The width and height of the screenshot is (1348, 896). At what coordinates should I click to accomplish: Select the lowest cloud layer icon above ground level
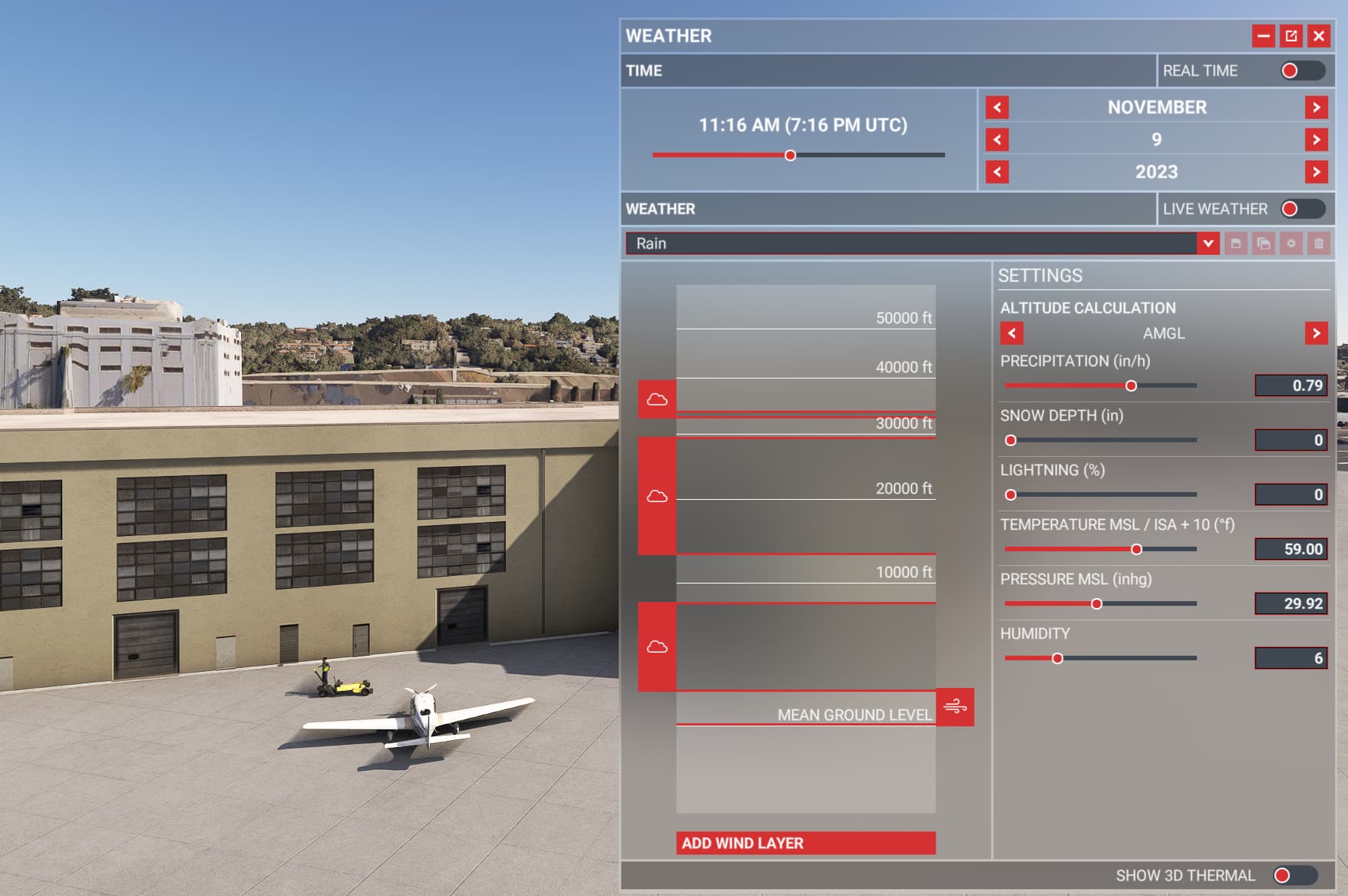(x=657, y=646)
